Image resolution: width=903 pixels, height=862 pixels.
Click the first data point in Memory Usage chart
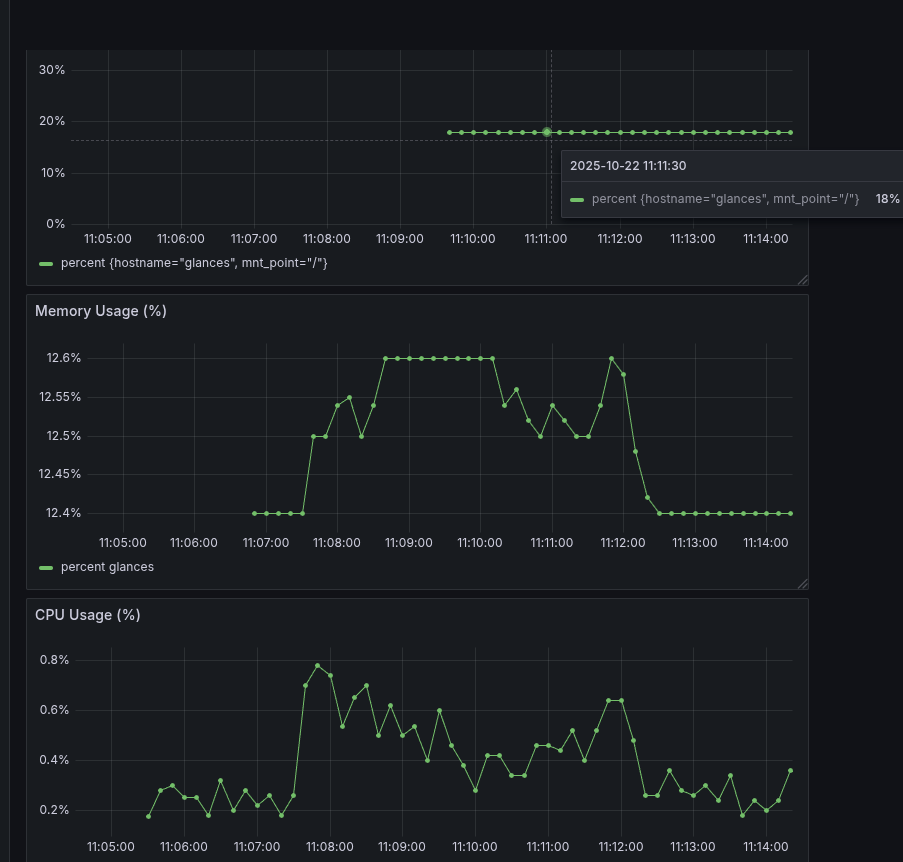tap(254, 513)
